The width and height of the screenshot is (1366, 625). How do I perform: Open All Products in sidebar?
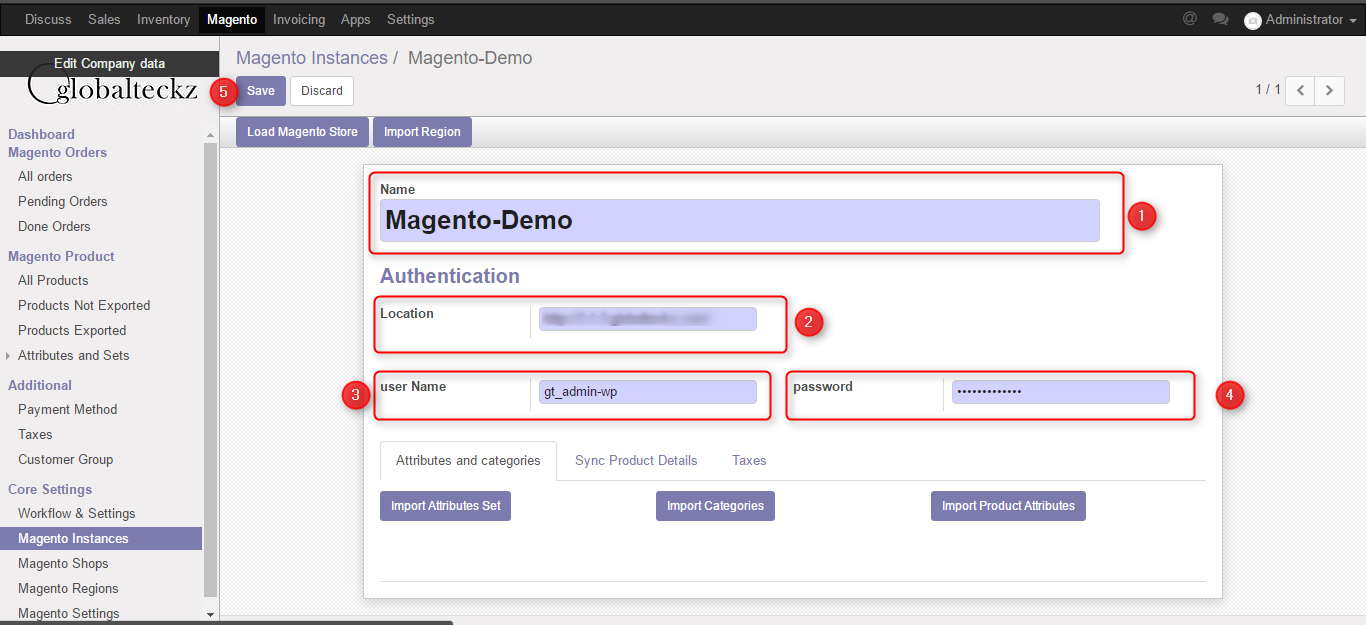point(53,281)
